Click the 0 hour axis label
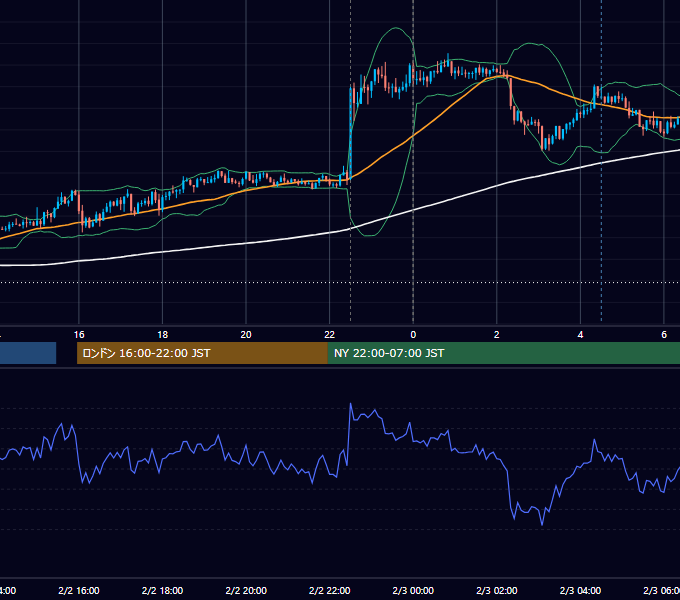 point(413,334)
